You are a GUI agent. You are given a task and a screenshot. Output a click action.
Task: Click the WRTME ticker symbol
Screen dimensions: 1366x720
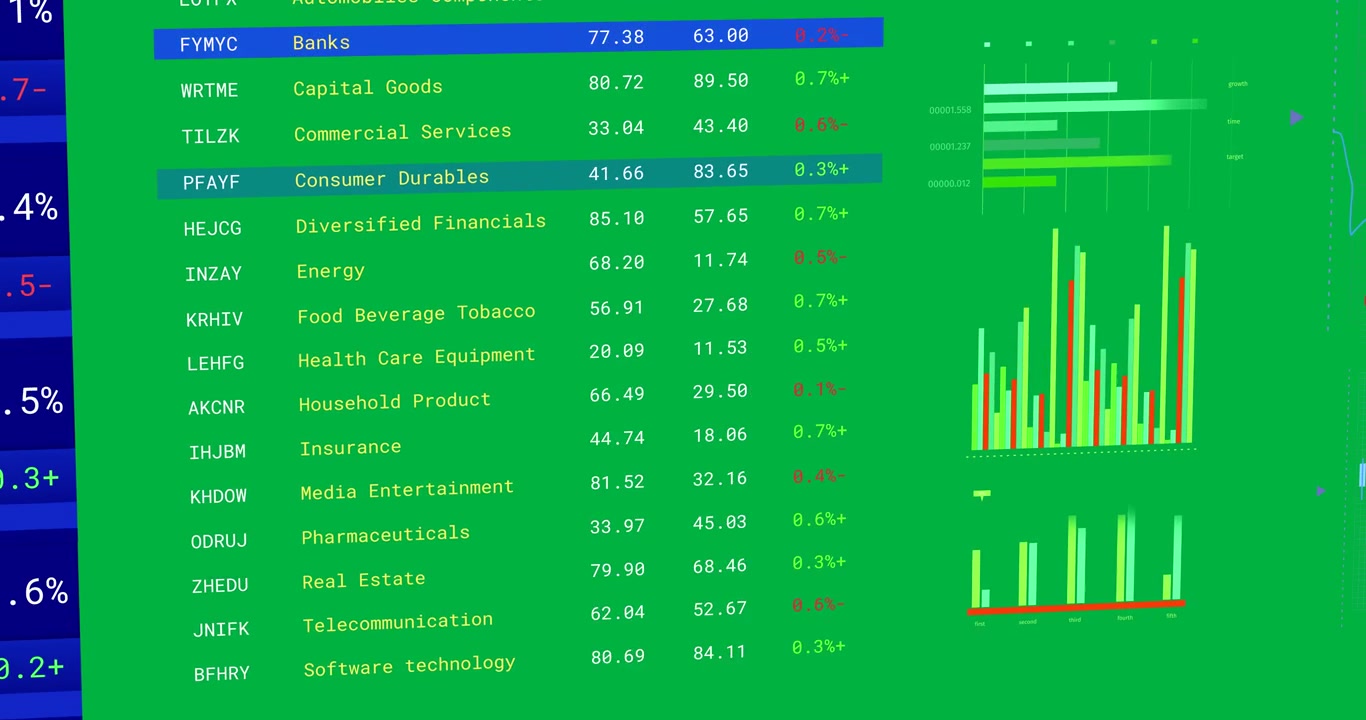coord(209,91)
